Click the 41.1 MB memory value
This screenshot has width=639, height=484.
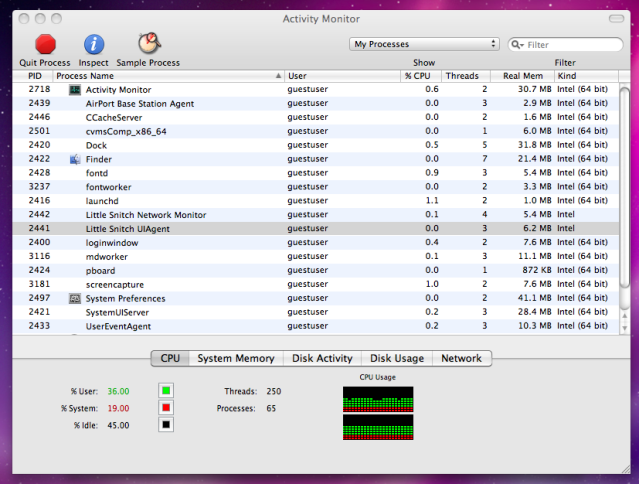click(x=534, y=298)
